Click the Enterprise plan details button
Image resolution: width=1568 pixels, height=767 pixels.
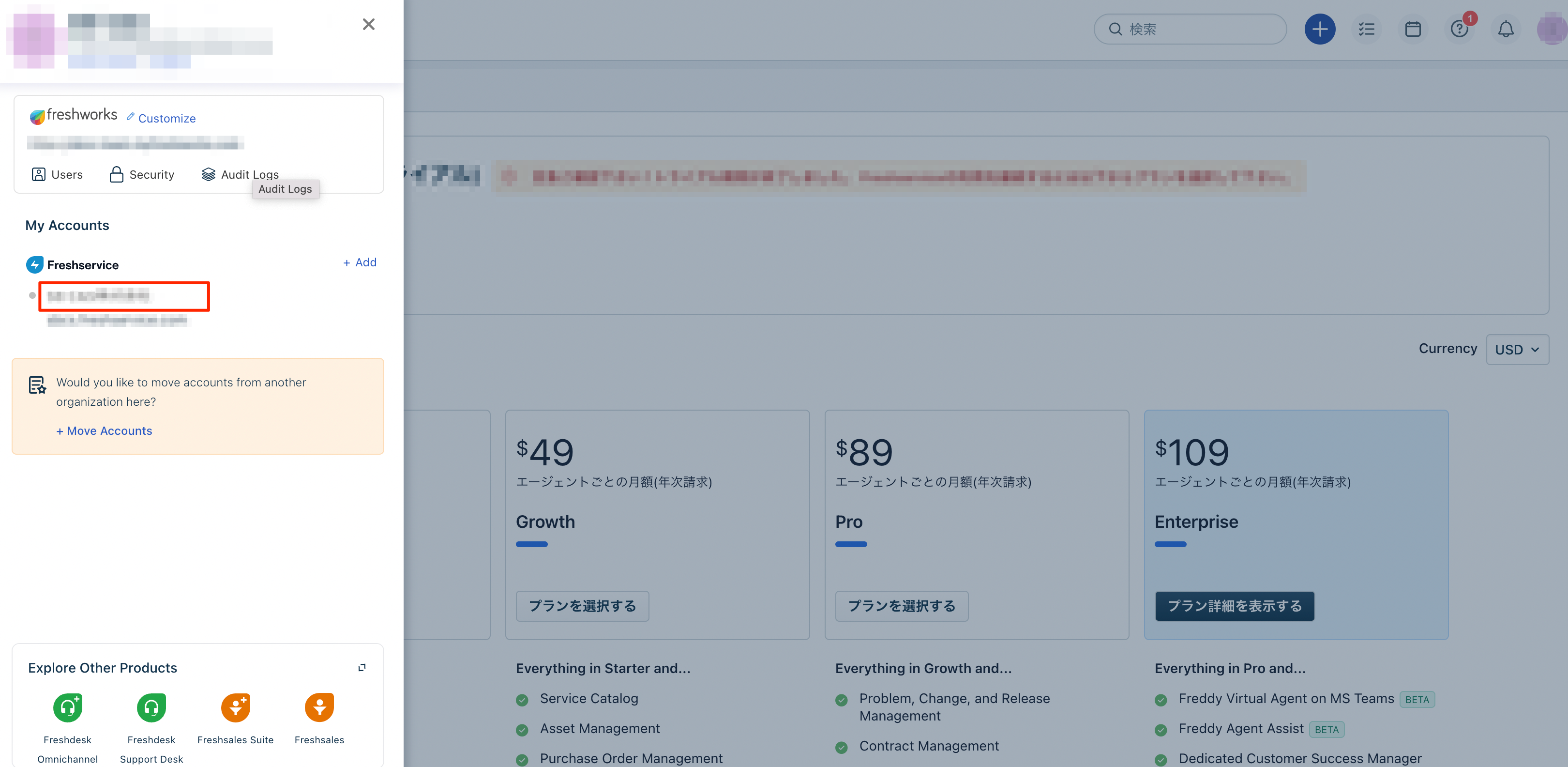coord(1234,606)
